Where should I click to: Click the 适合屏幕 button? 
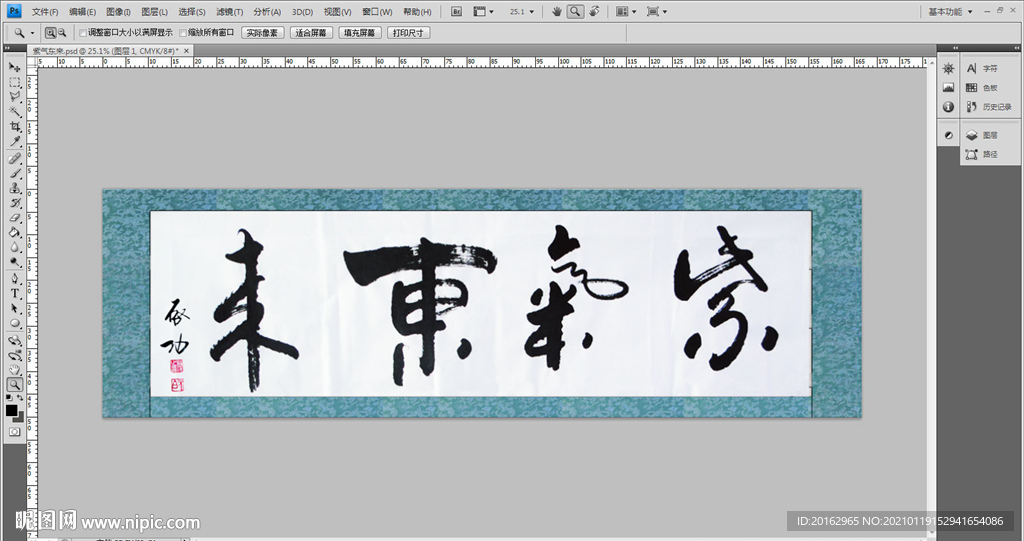[311, 33]
